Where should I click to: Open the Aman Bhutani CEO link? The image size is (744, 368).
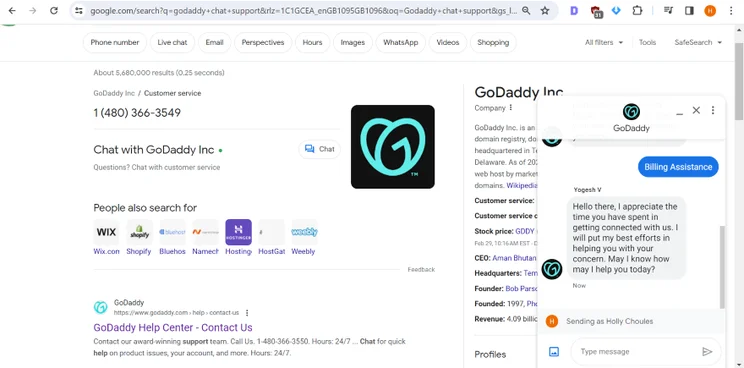click(x=514, y=258)
